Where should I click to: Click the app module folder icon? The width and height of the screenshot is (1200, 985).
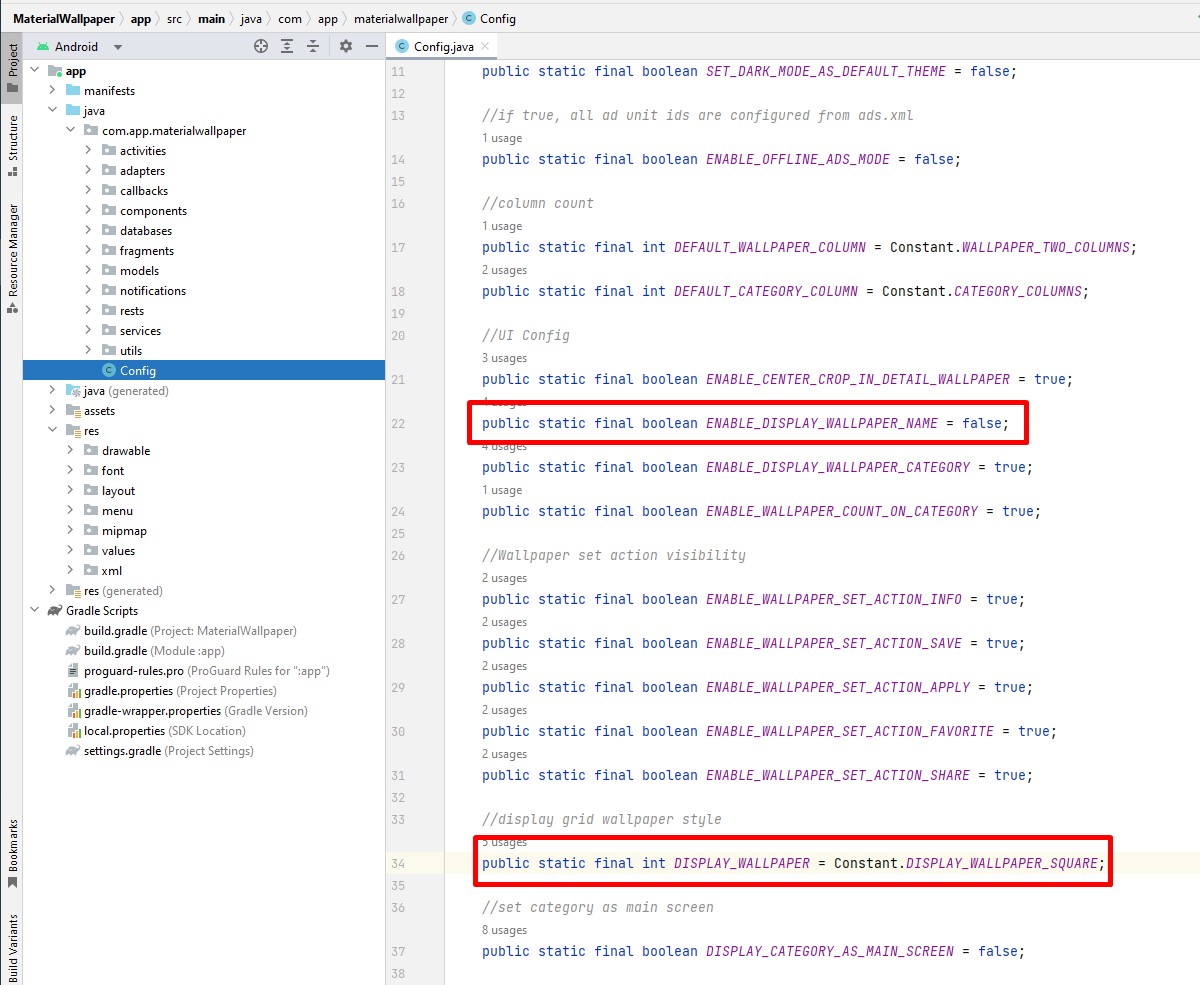coord(55,71)
